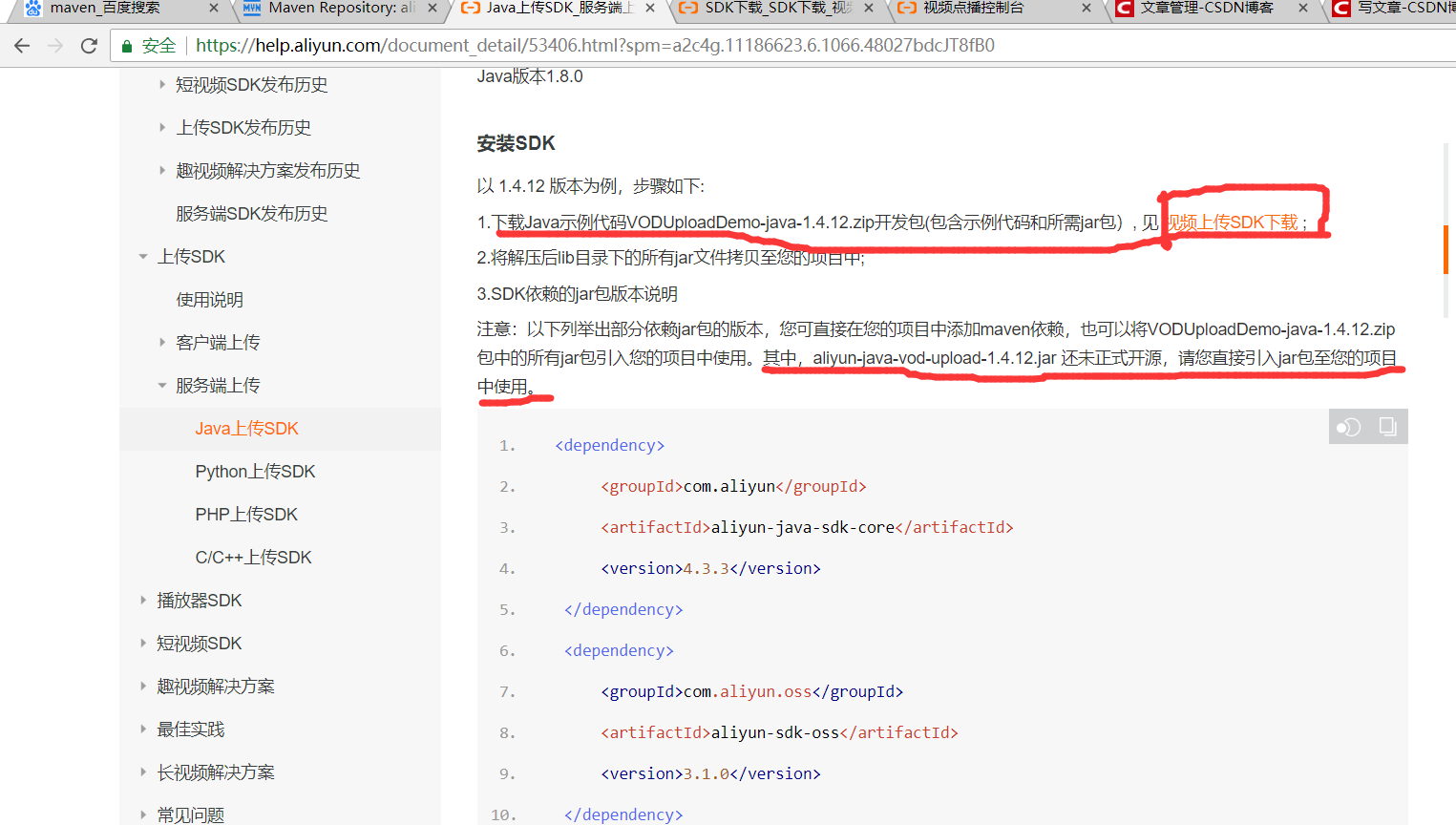The image size is (1456, 825).
Task: Click the browser Back arrow
Action: point(22,46)
